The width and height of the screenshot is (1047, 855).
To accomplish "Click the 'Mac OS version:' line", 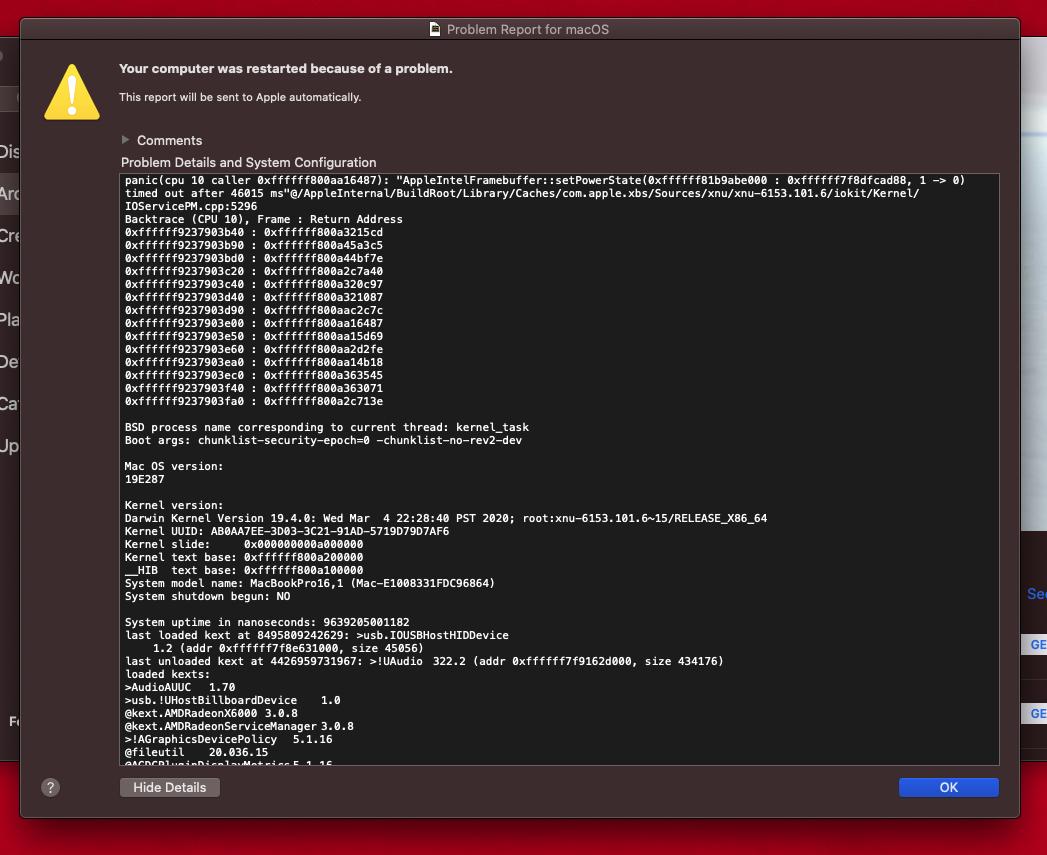I will [174, 466].
